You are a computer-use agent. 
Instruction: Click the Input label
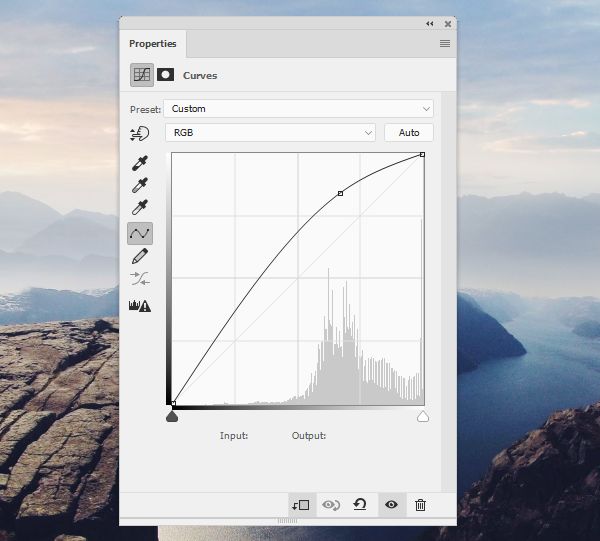(x=234, y=436)
